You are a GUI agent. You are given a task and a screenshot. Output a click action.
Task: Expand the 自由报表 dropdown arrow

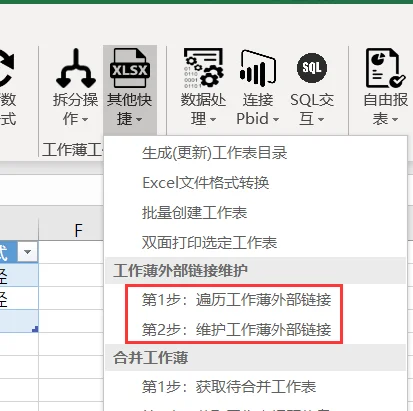click(x=395, y=119)
